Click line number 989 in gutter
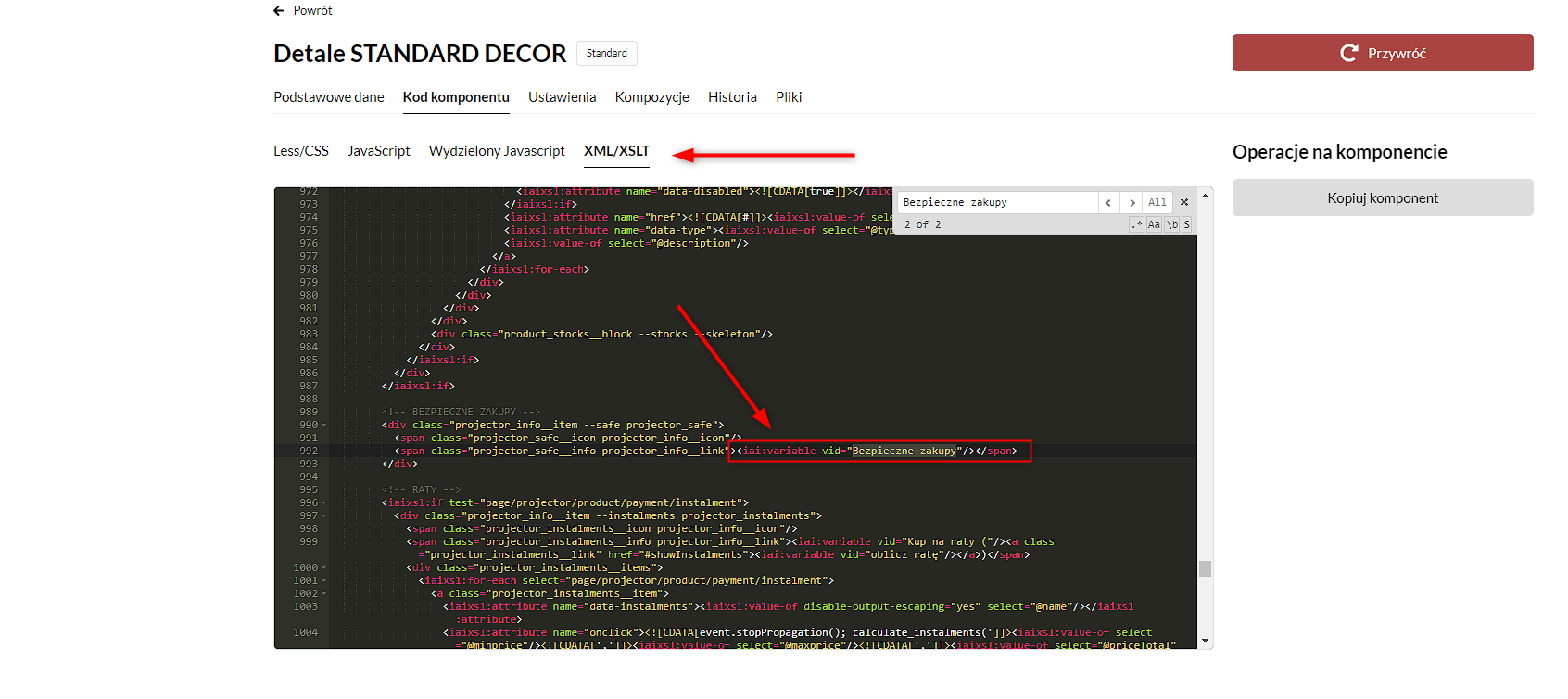The height and width of the screenshot is (699, 1568). [309, 413]
